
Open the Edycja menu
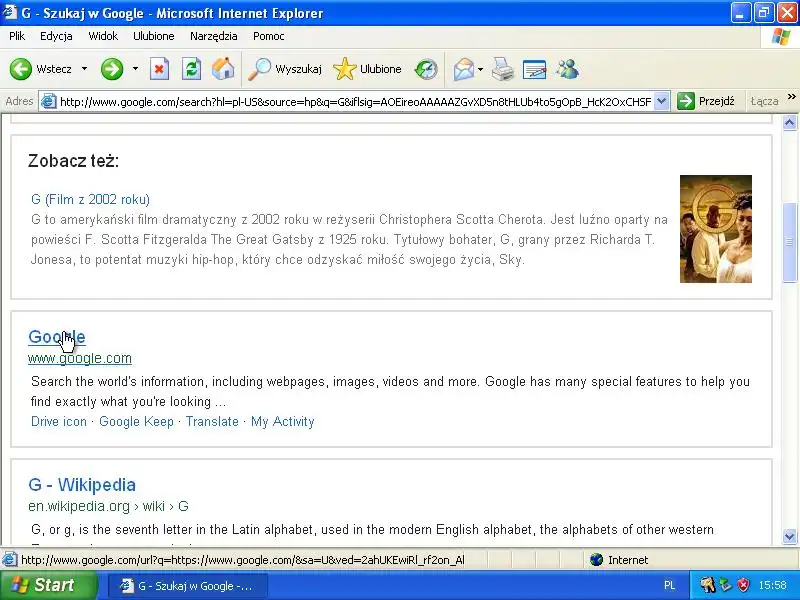(x=56, y=36)
